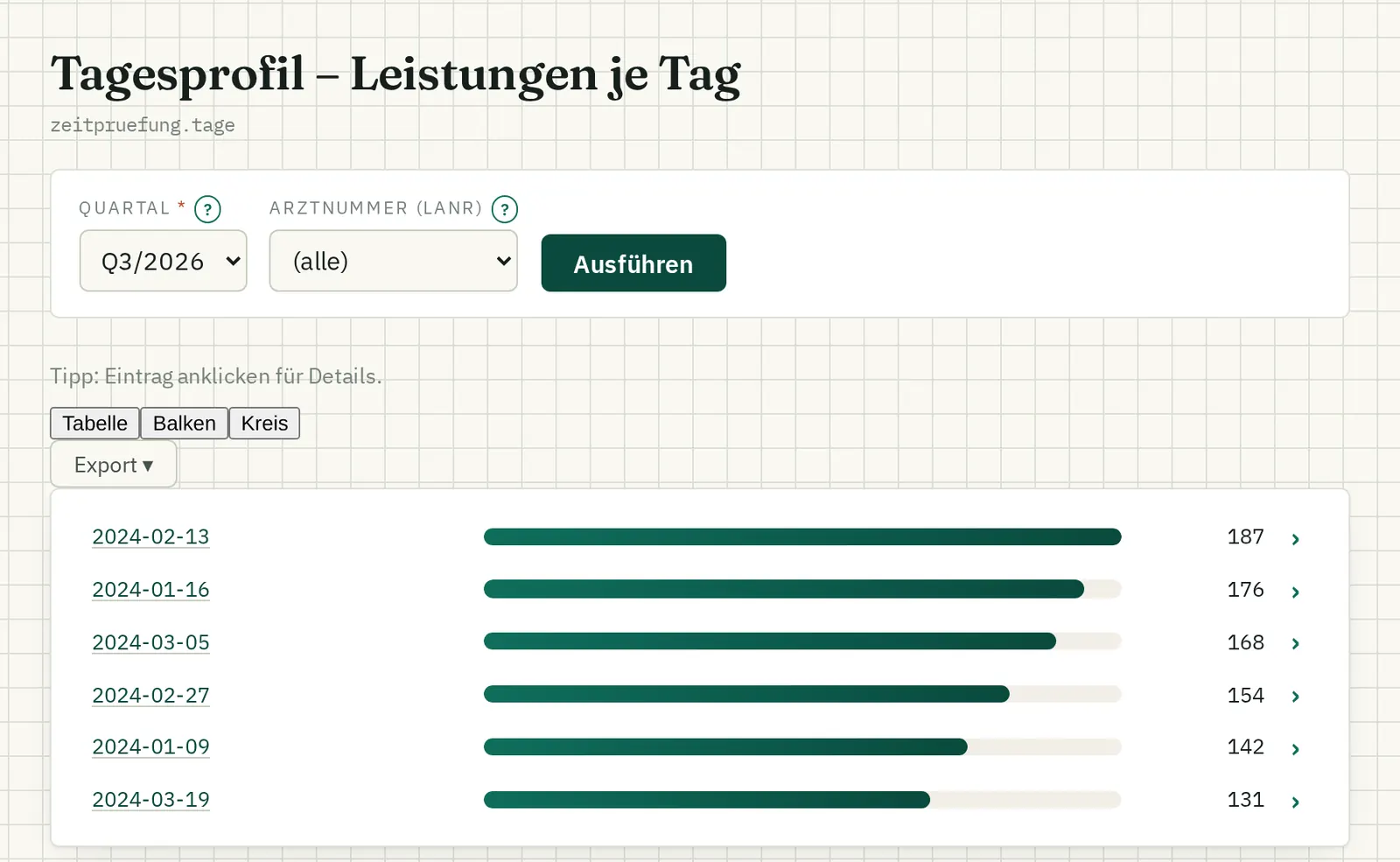This screenshot has height=862, width=1400.
Task: Open details arrow for row 168
Action: coord(1296,644)
